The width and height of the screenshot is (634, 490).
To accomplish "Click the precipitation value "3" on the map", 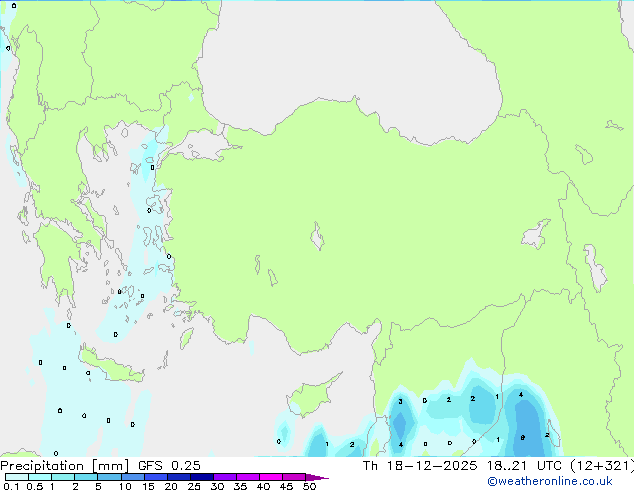I will click(x=400, y=401).
